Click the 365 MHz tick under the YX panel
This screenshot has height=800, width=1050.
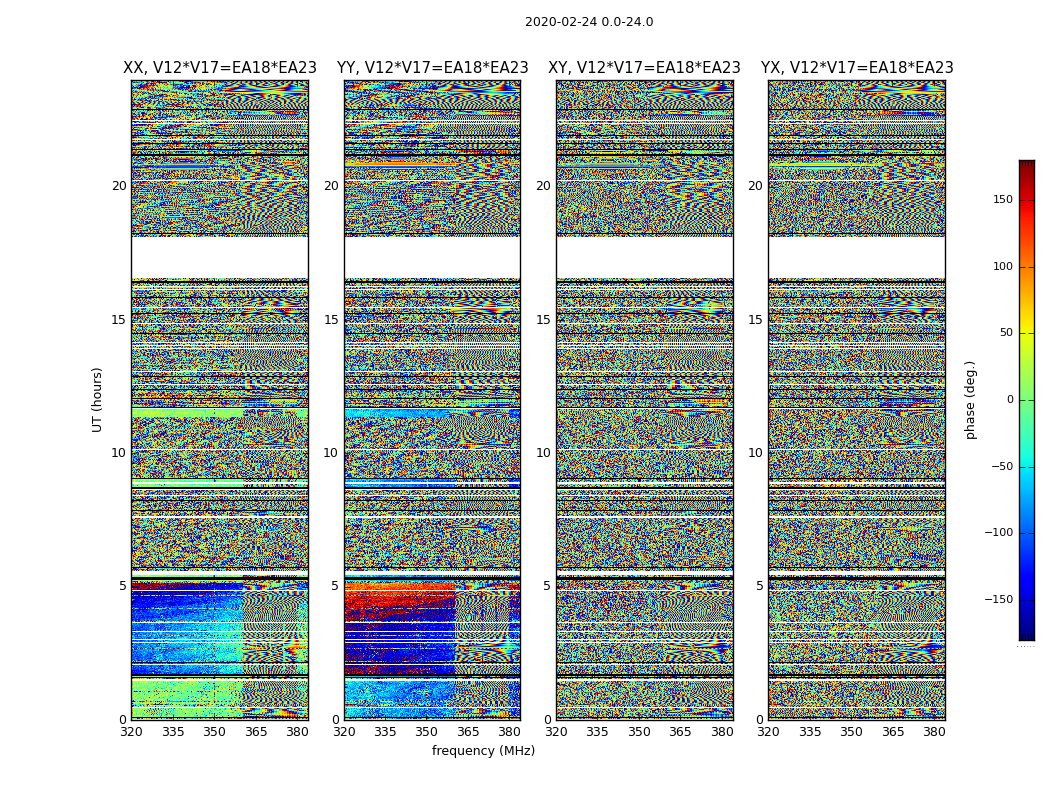pos(893,732)
